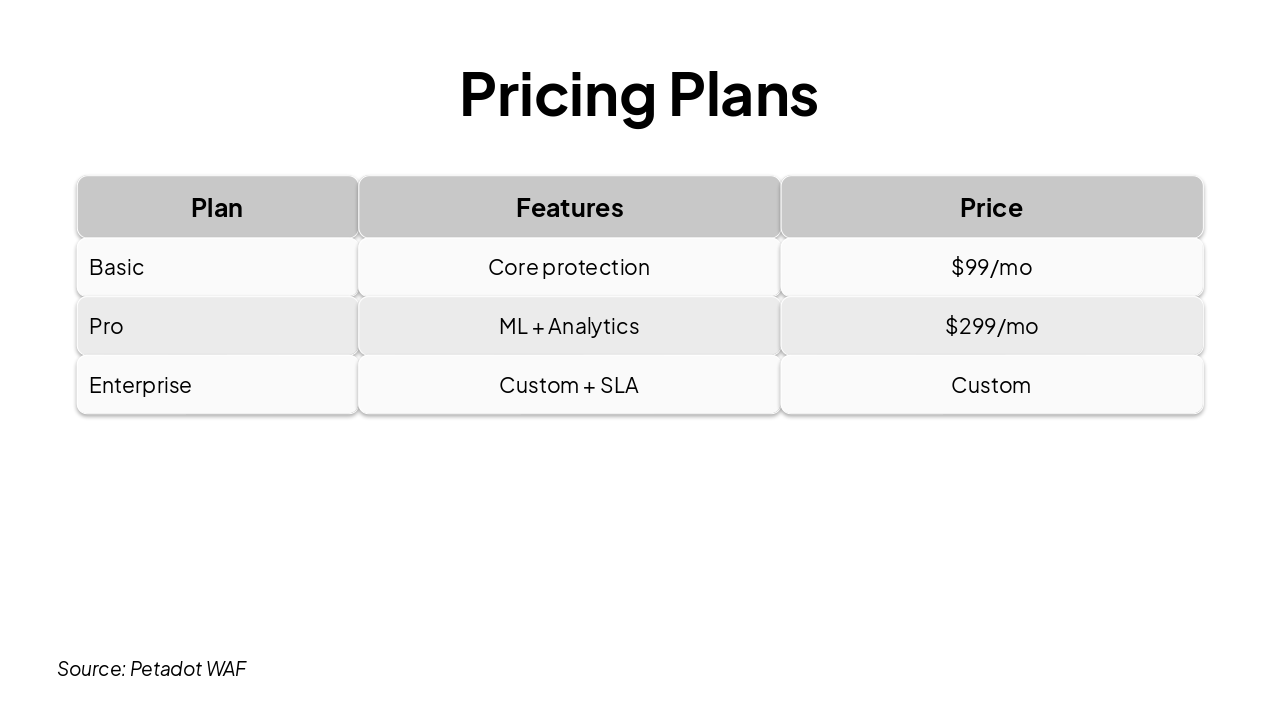Screen dimensions: 1280x720
Task: Click the word "Analytics" in the Pro row
Action: click(x=594, y=326)
